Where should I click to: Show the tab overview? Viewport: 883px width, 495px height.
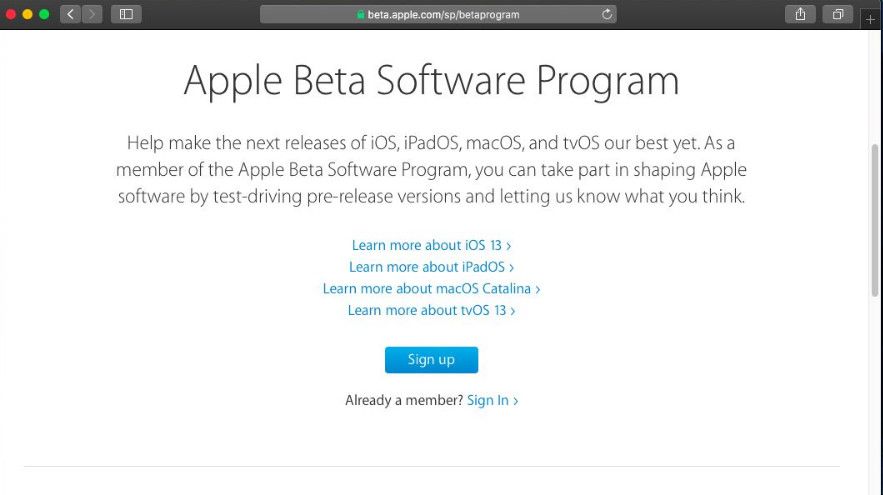pos(837,14)
